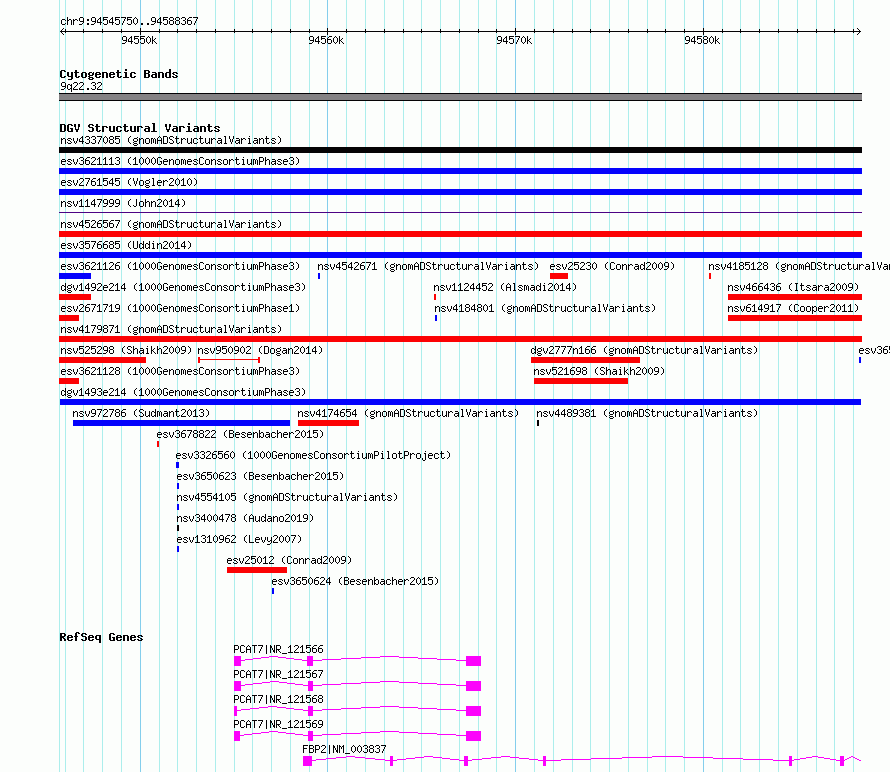Select the red nsv4174654 variant bar
This screenshot has width=890, height=772.
(328, 423)
